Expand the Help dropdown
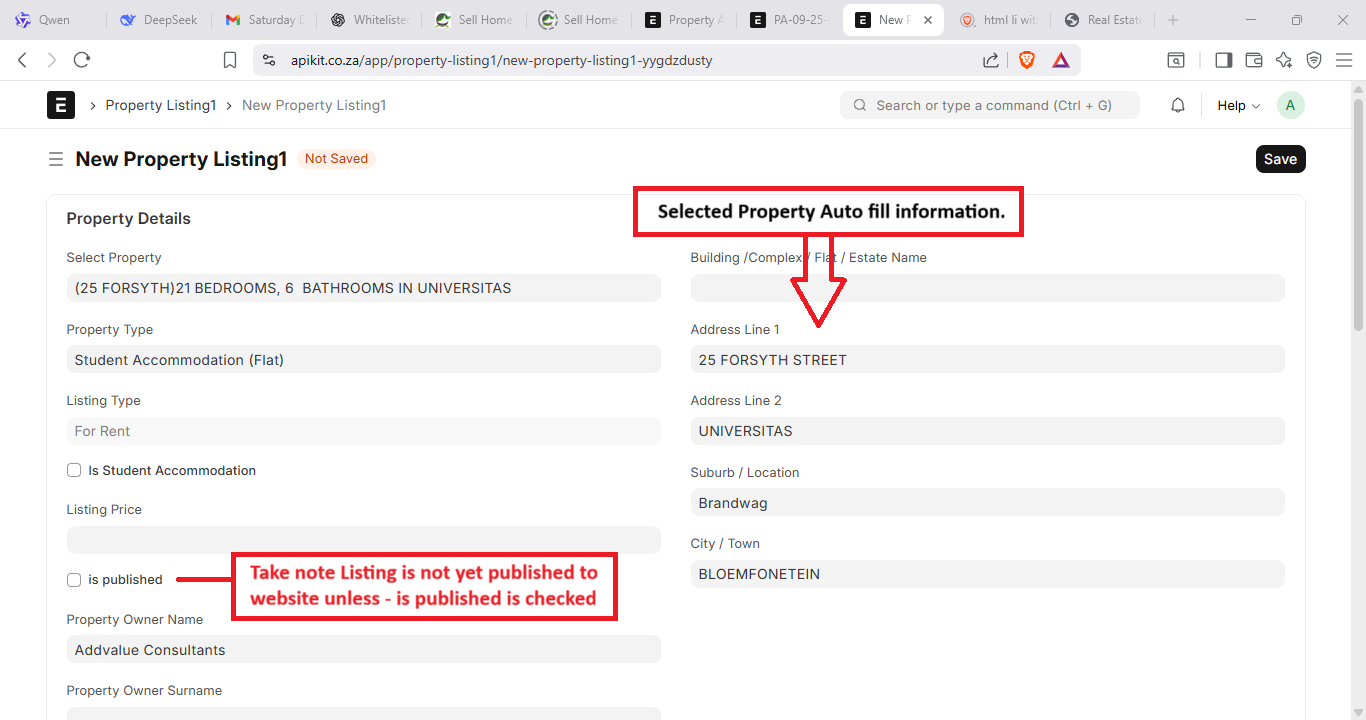Viewport: 1366px width, 720px height. coord(1238,105)
